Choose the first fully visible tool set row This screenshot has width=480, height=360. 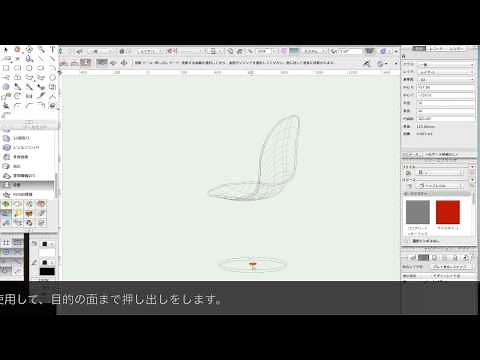point(27,138)
